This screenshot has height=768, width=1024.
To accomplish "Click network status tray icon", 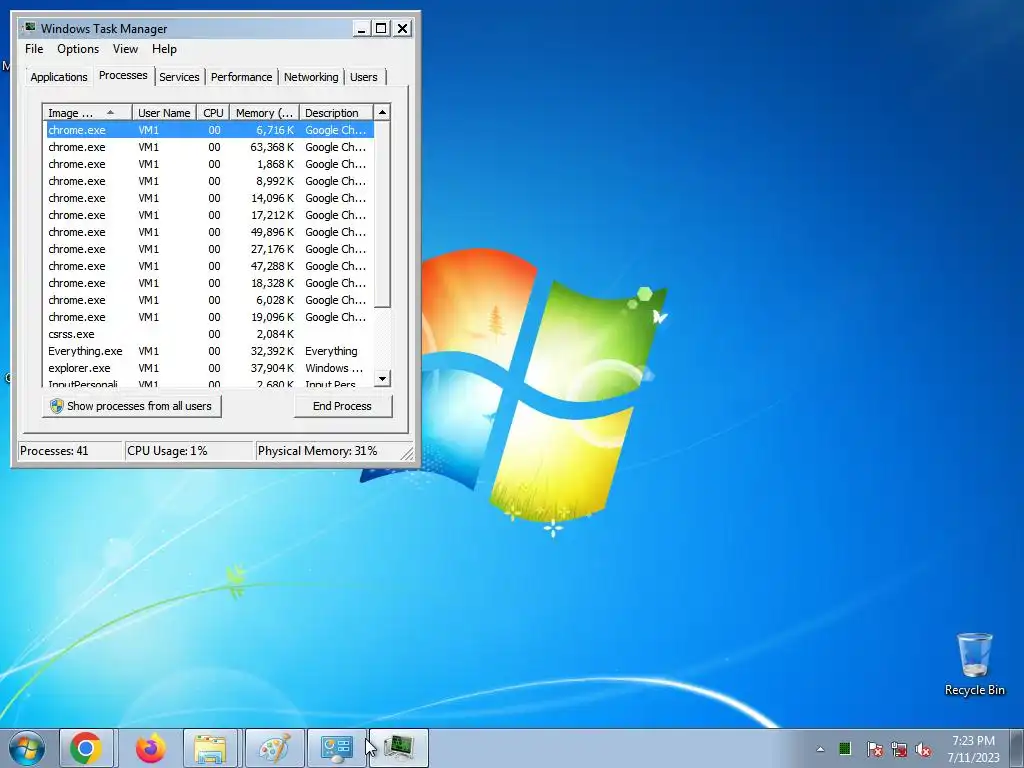I will coord(899,748).
